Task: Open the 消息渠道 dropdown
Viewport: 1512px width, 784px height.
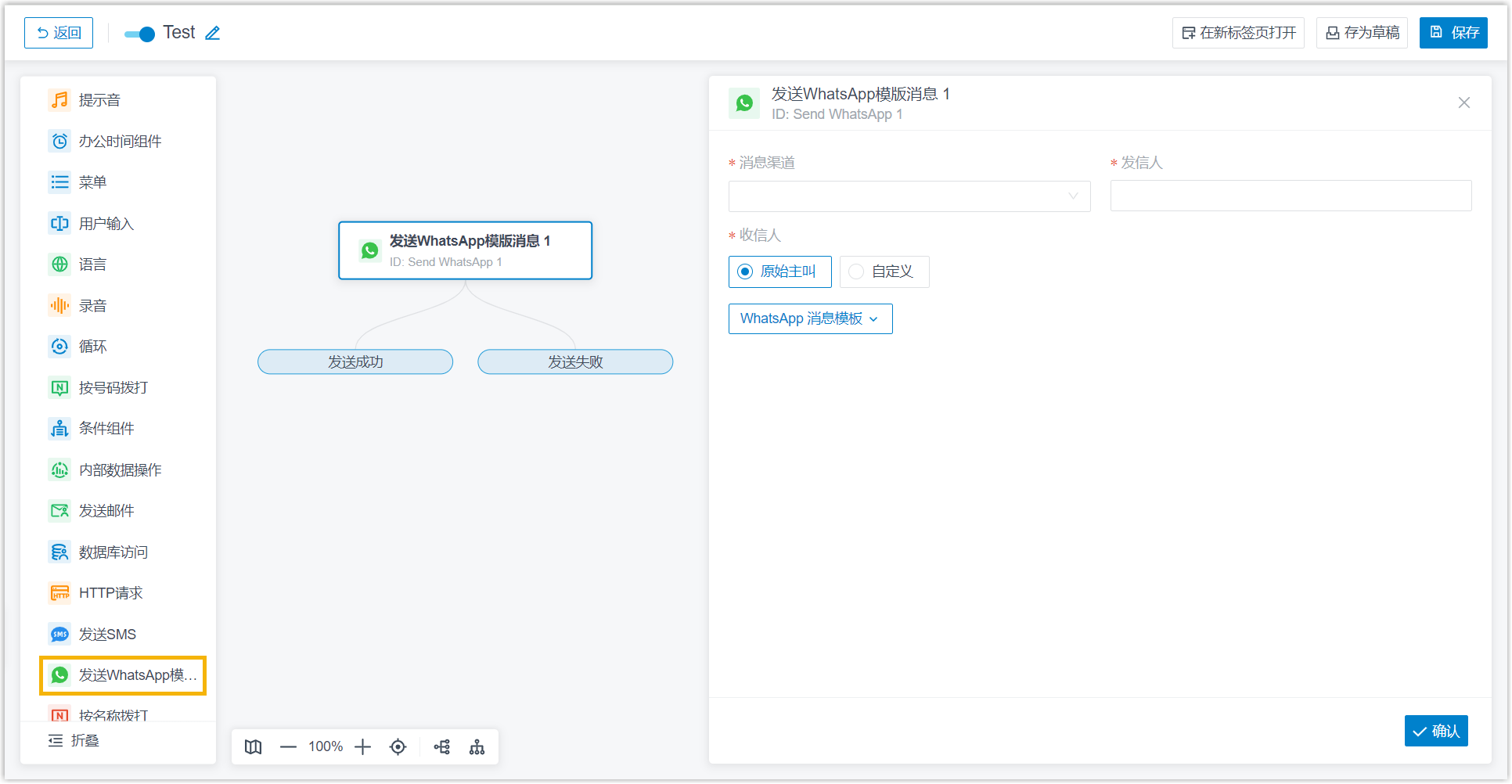Action: [x=909, y=196]
